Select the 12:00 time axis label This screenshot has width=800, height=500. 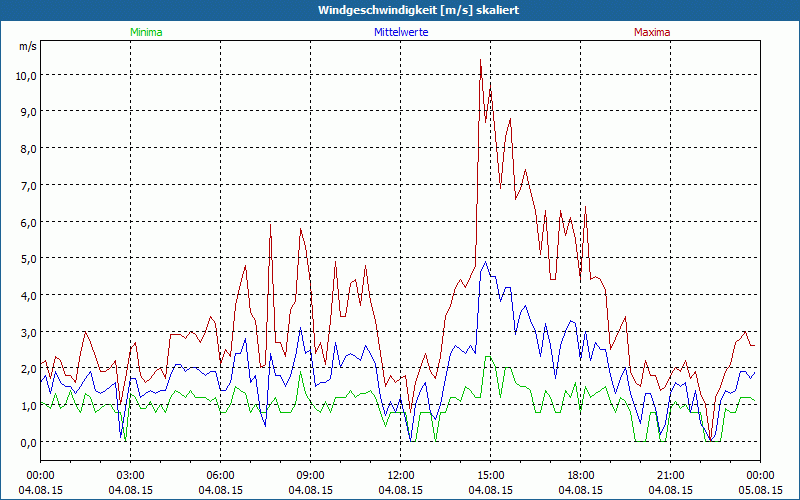(400, 475)
